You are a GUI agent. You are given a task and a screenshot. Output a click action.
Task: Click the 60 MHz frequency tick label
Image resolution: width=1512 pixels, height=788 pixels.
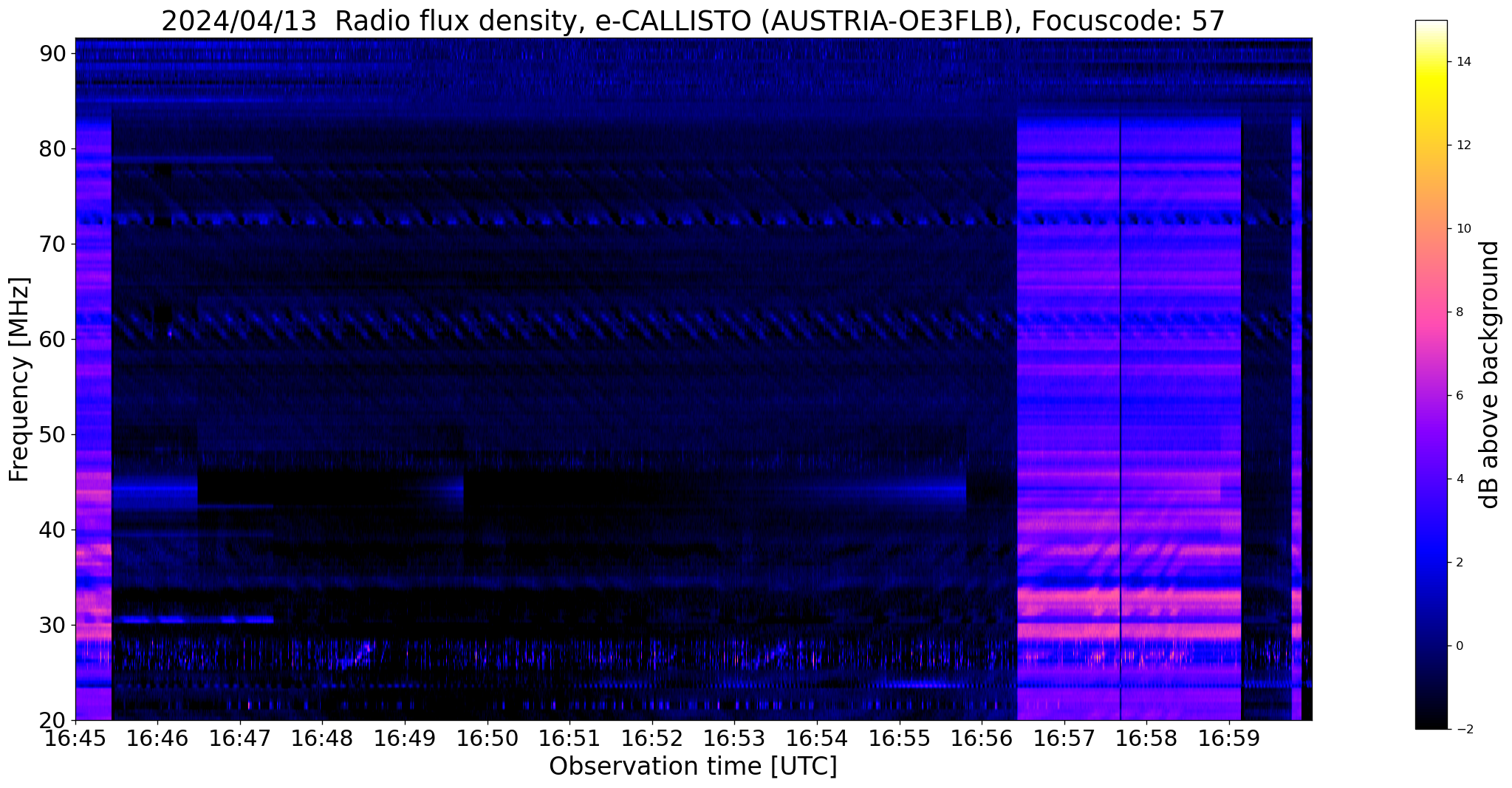[x=54, y=340]
